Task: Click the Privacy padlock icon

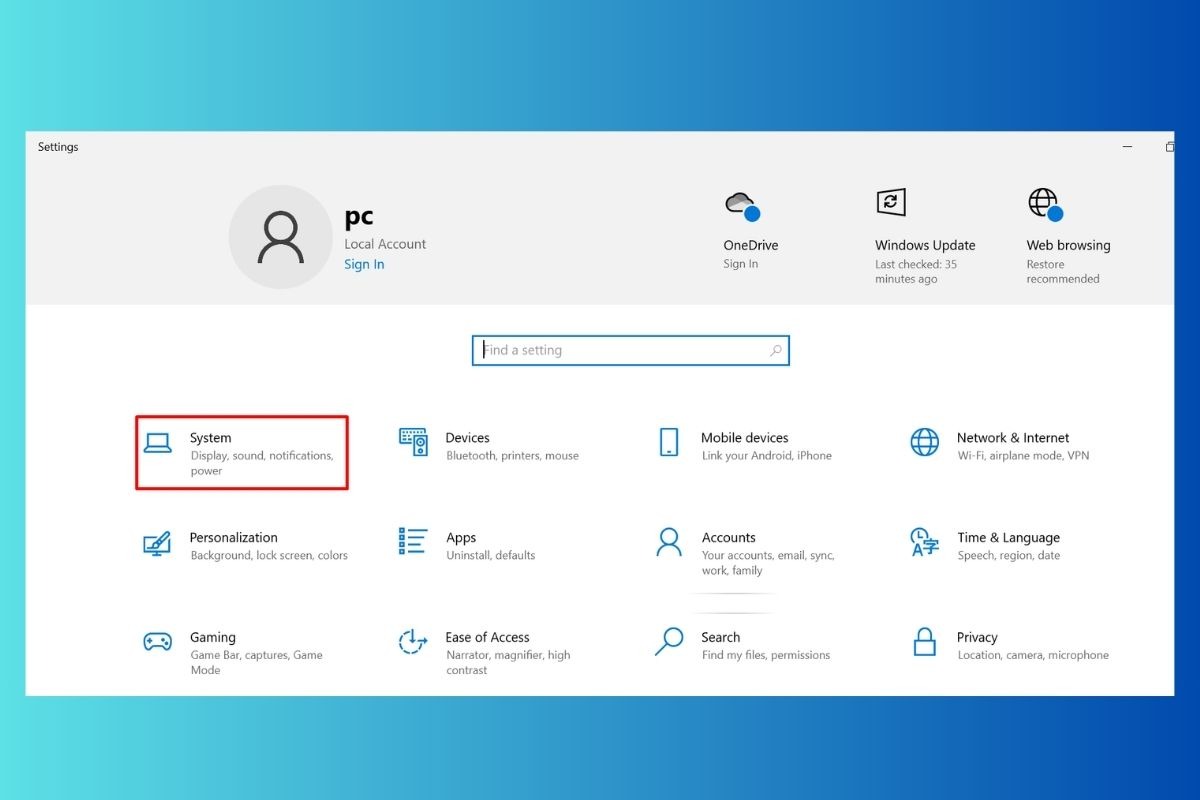Action: pyautogui.click(x=925, y=642)
